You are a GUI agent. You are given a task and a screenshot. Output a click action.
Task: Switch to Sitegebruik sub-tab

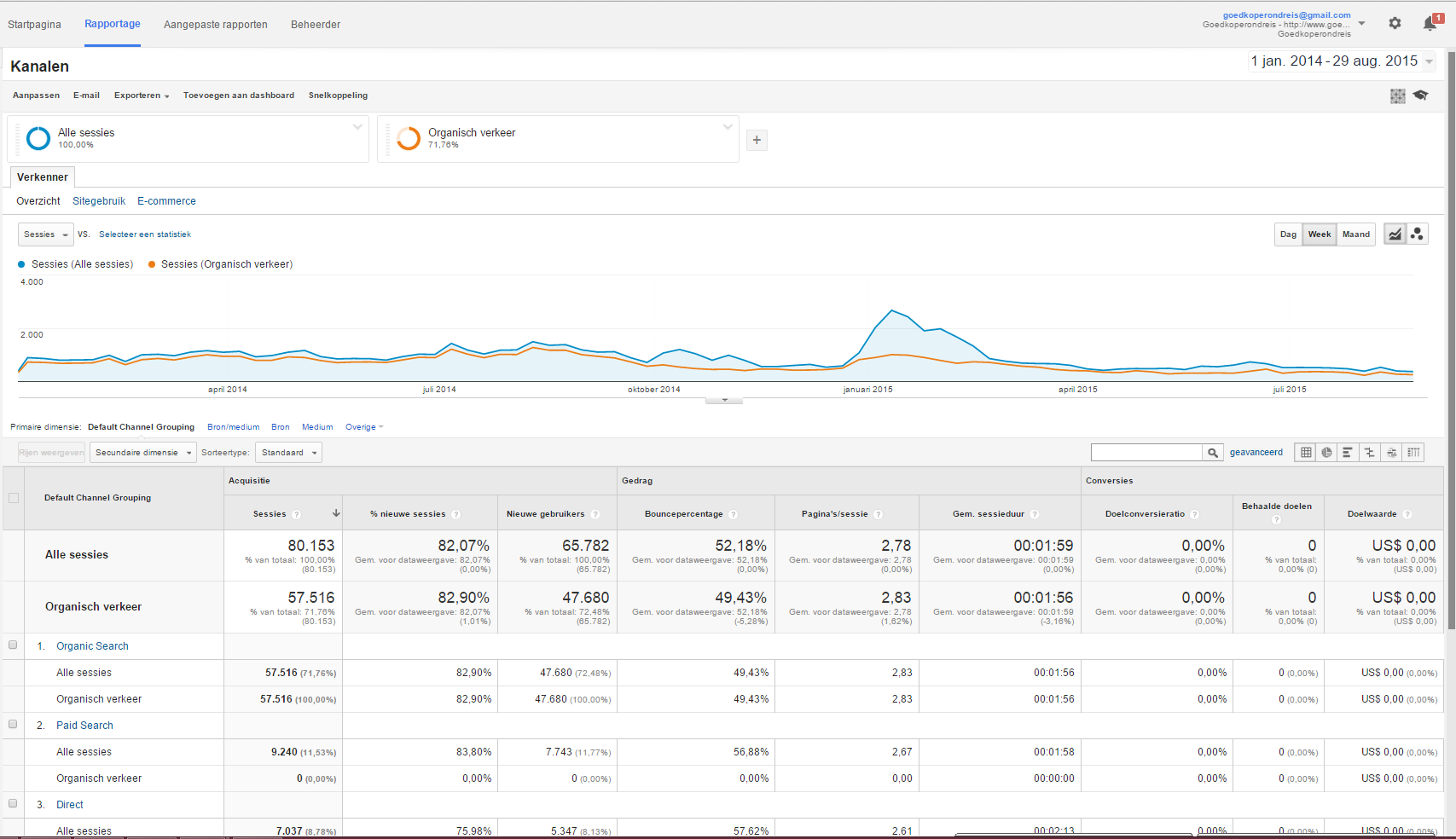pos(99,201)
